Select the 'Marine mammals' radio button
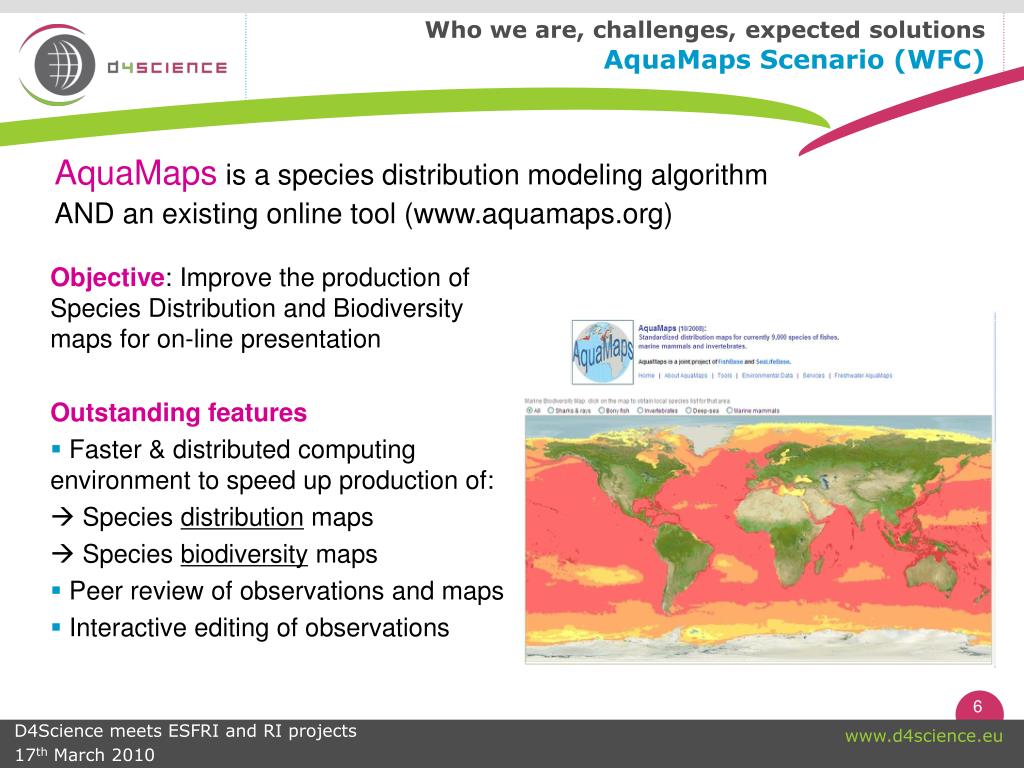This screenshot has height=768, width=1024. coord(729,411)
